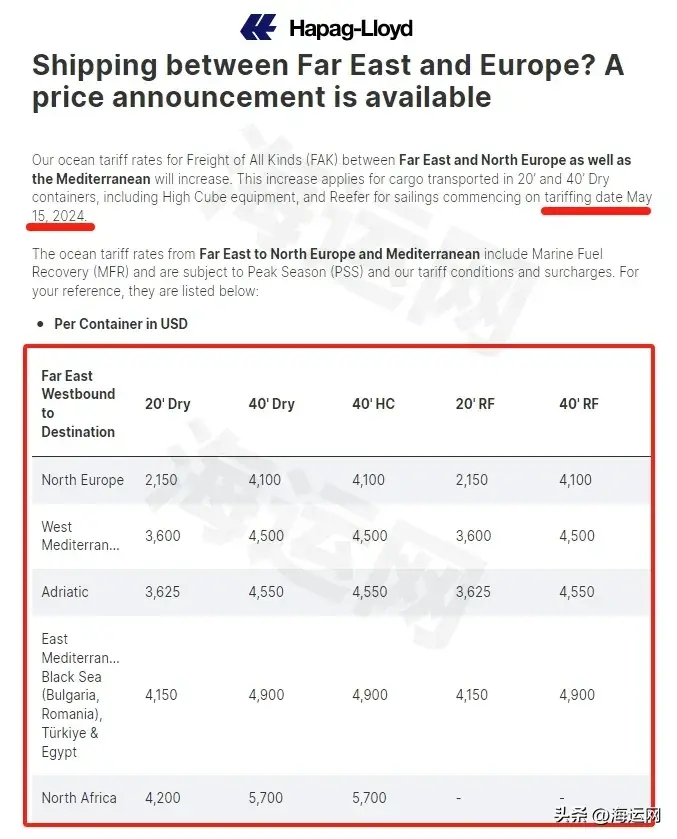Click the 4,900 rate under 40' RF
This screenshot has height=839, width=677.
click(577, 695)
